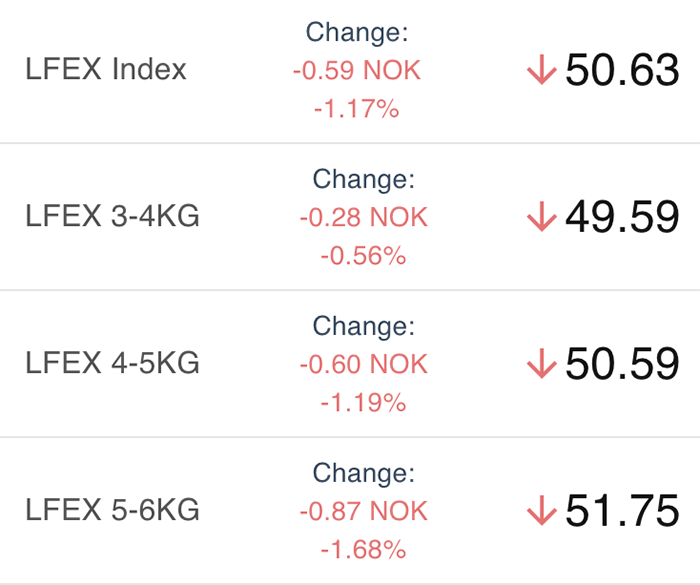The width and height of the screenshot is (700, 585).
Task: Click the -1.68% percentage change
Action: [363, 549]
